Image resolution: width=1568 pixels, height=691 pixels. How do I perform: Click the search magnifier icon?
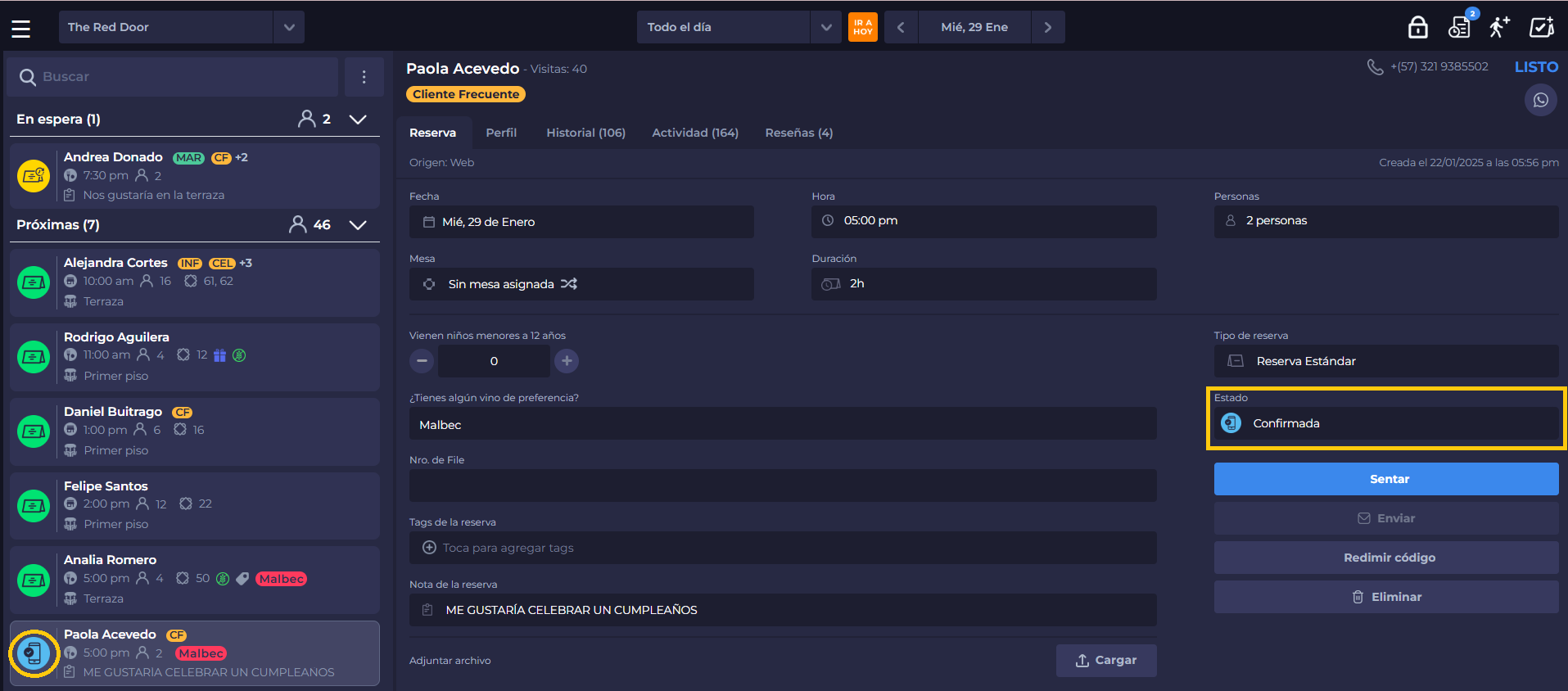coord(28,77)
